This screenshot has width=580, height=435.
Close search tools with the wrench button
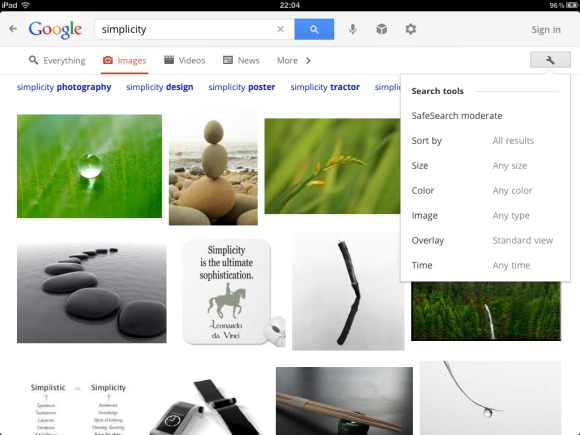click(550, 60)
